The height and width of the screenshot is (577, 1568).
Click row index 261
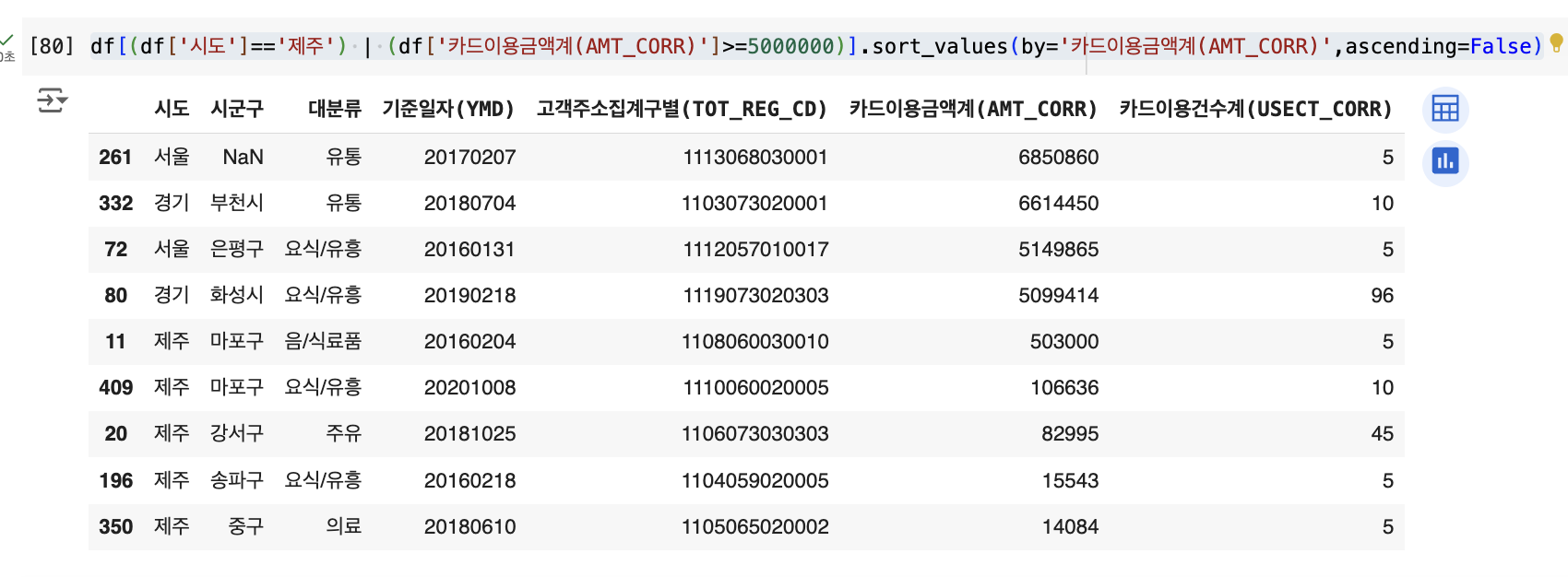point(115,157)
